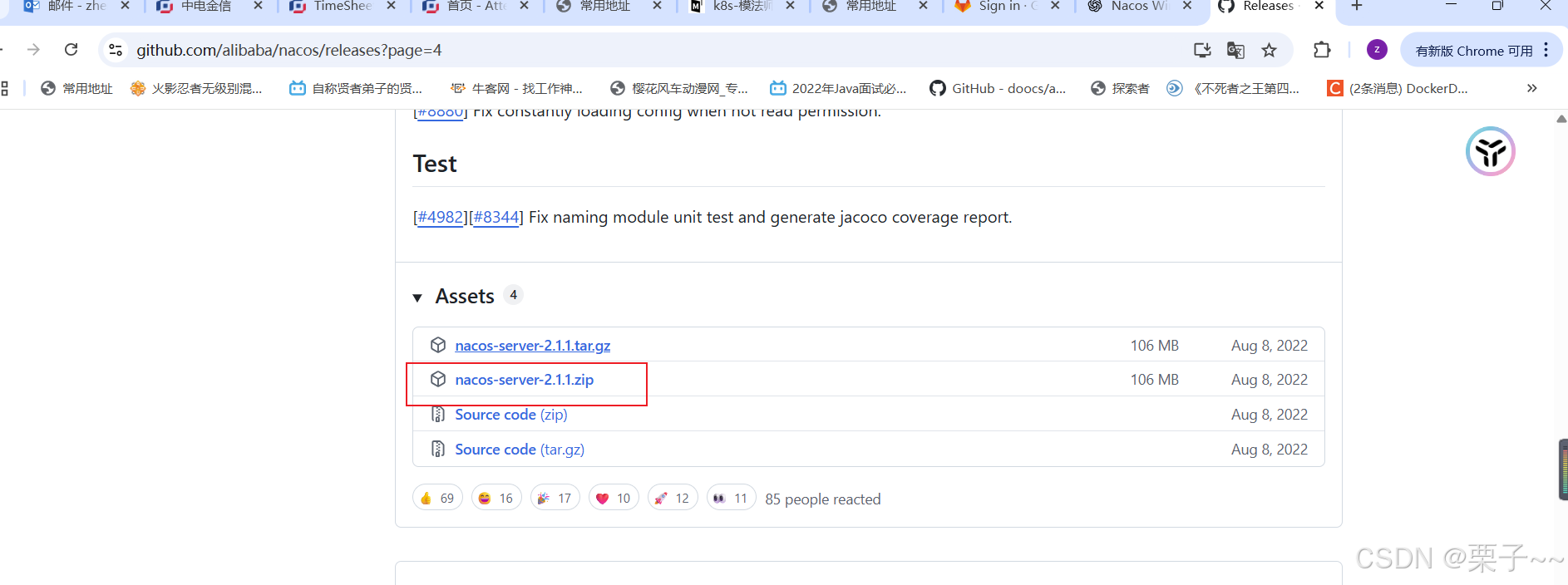Show more bookmarks with the chevron
The height and width of the screenshot is (585, 1568).
(1532, 88)
